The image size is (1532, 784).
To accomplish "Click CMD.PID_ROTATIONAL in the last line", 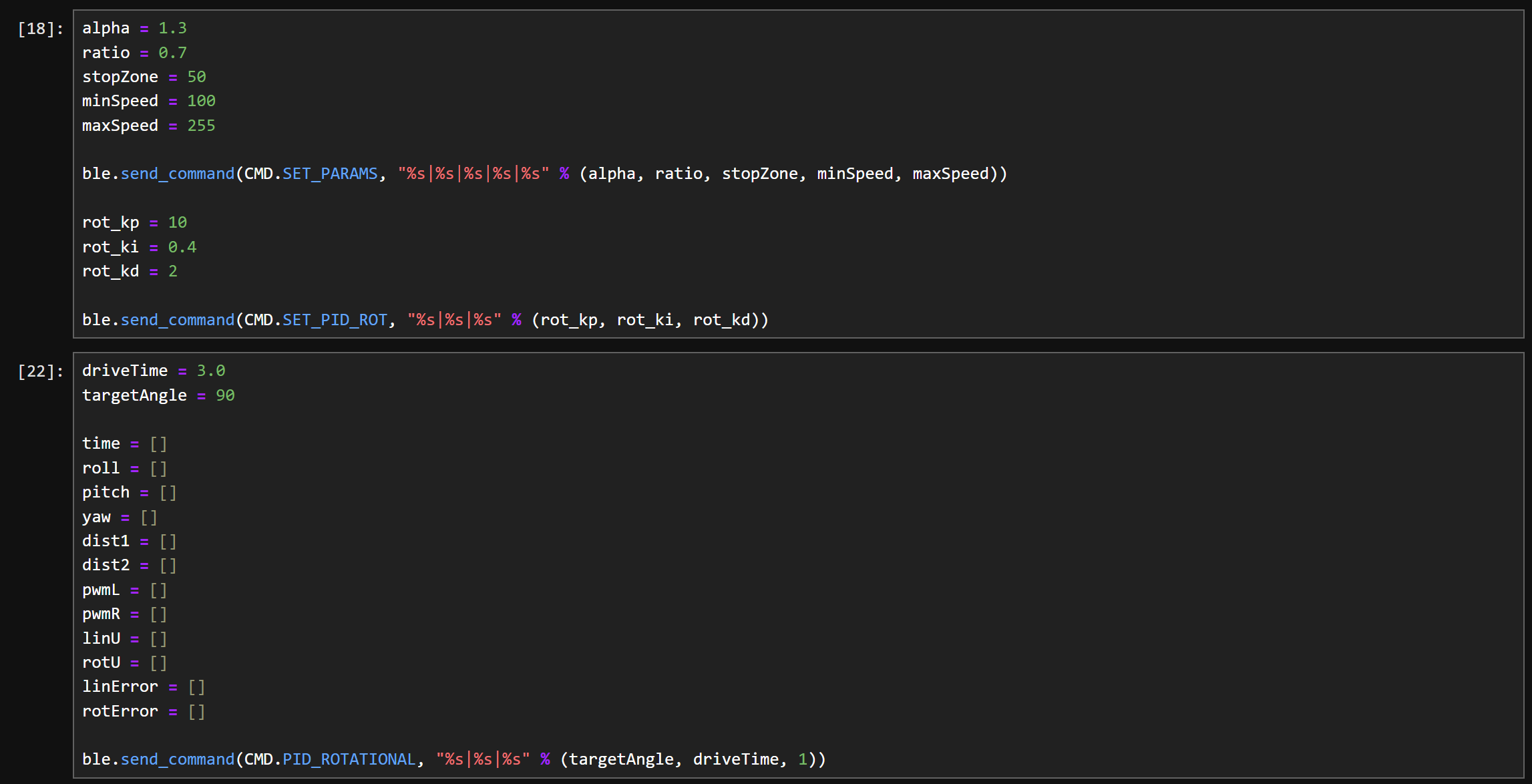I will click(x=330, y=759).
